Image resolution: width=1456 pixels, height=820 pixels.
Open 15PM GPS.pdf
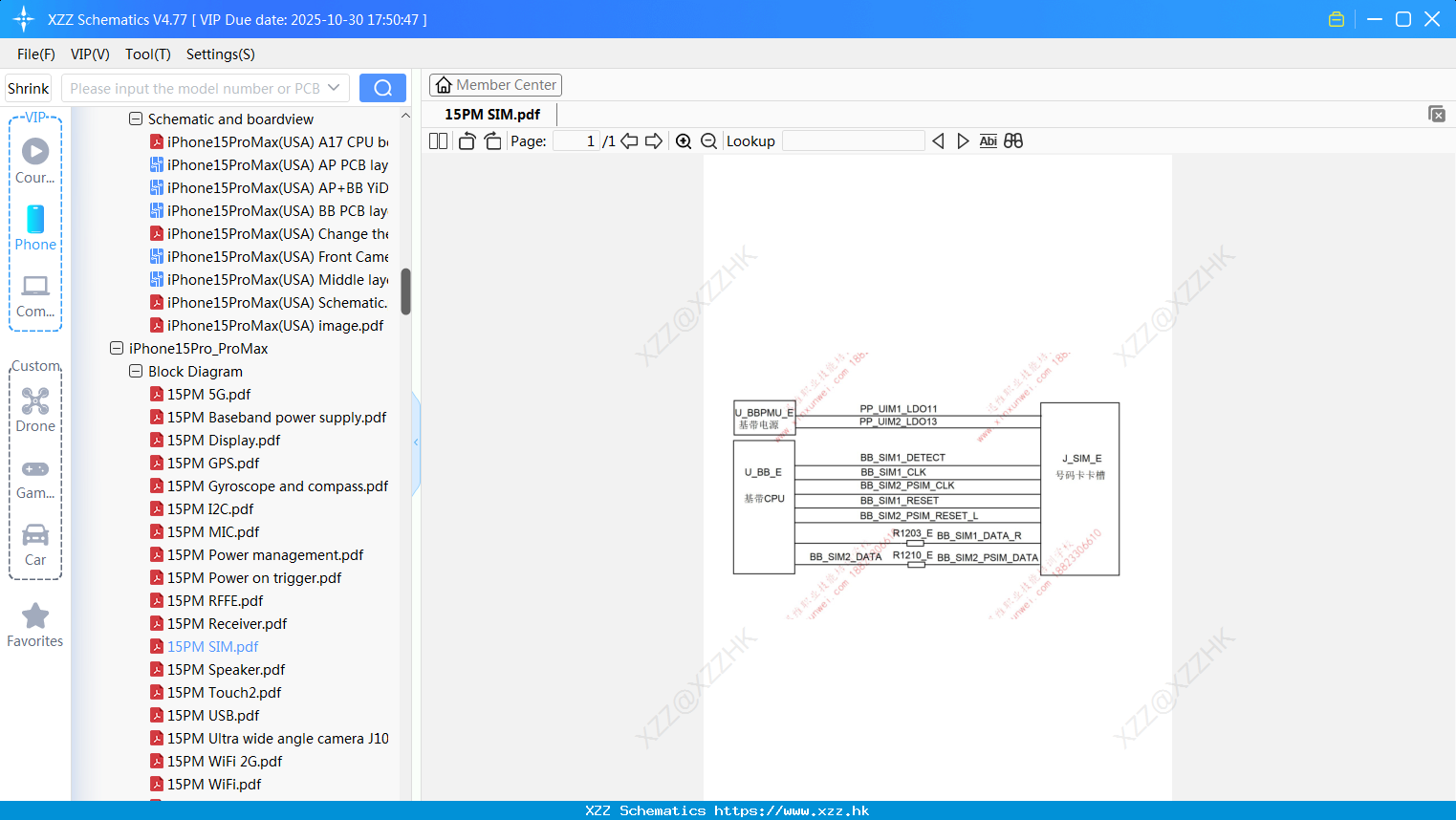click(205, 464)
